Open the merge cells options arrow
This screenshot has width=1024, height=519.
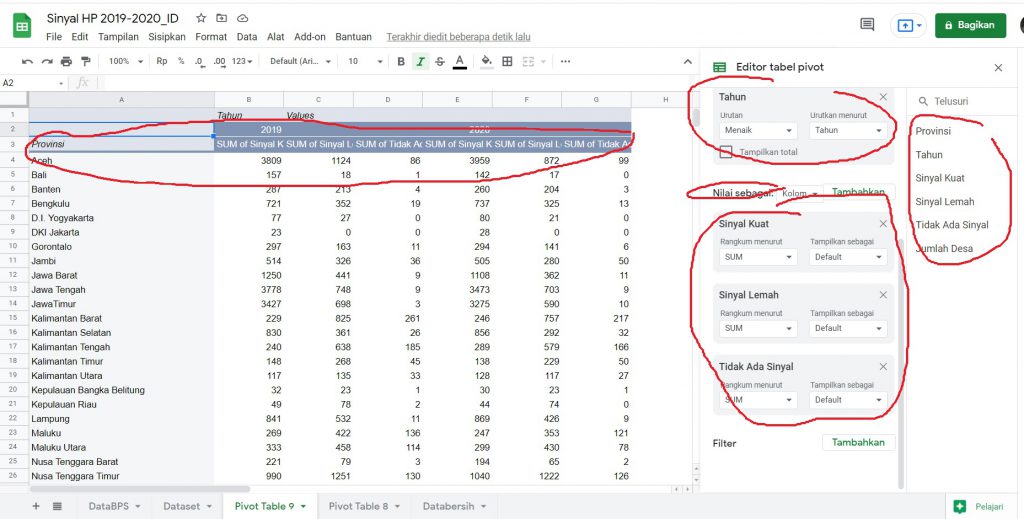tap(543, 61)
